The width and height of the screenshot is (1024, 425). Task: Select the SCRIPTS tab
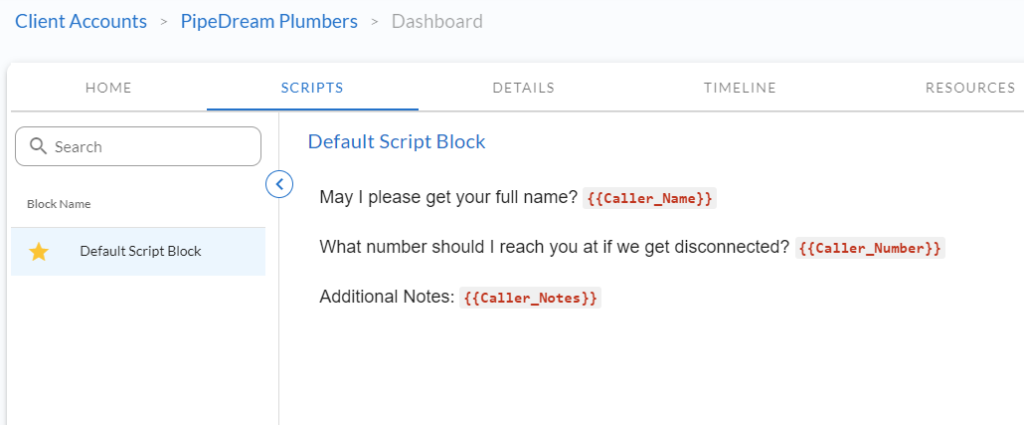coord(312,87)
